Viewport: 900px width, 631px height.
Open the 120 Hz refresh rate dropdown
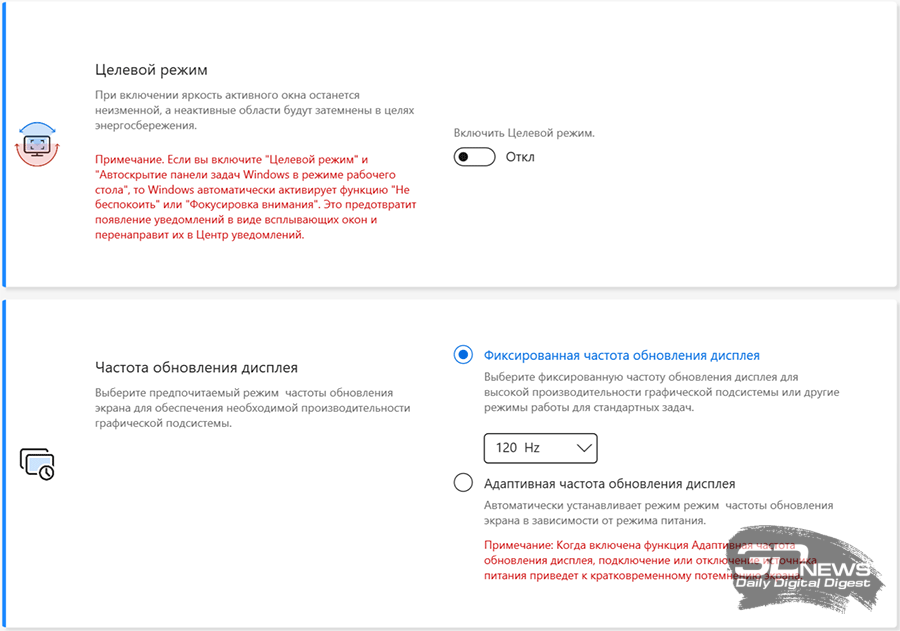point(540,448)
